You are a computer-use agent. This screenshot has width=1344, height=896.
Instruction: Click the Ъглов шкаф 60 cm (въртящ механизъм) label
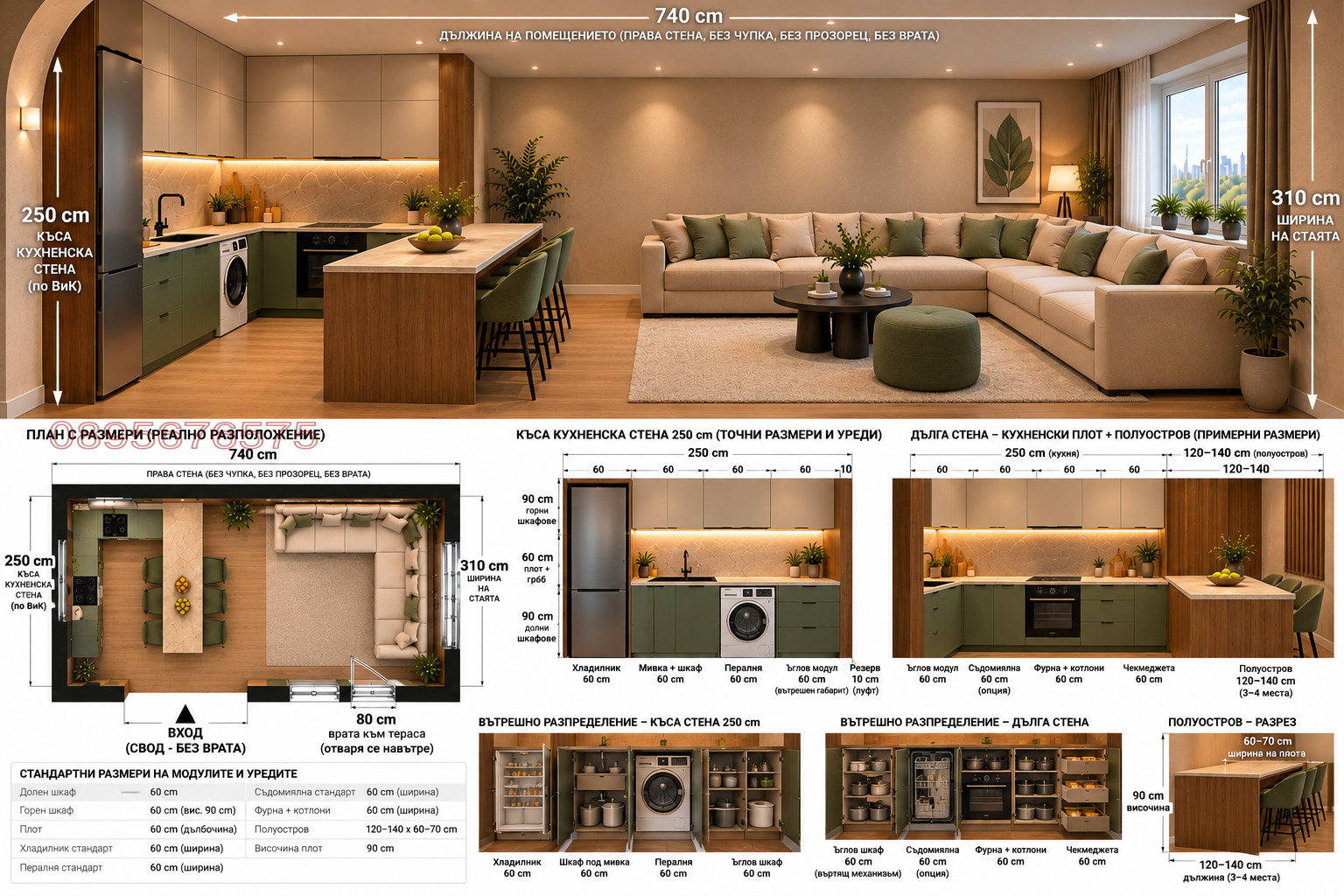click(858, 862)
